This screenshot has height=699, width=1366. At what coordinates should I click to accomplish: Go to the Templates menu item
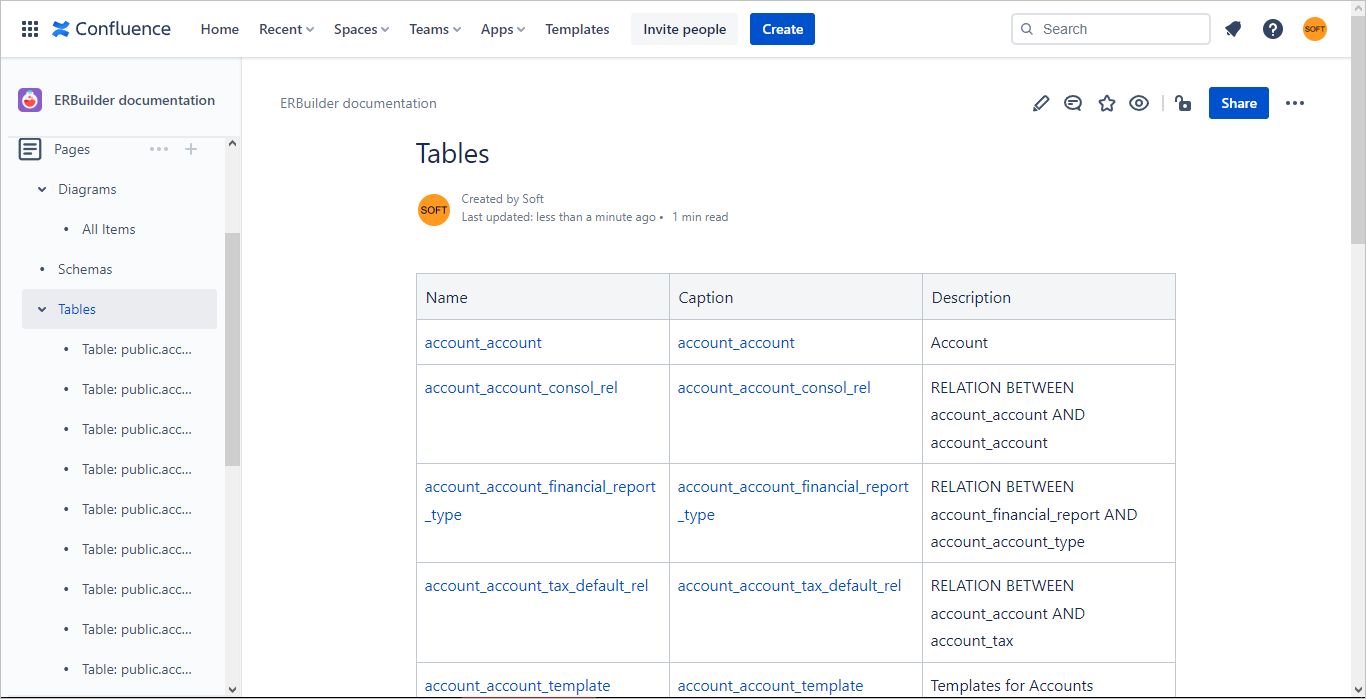pyautogui.click(x=577, y=29)
